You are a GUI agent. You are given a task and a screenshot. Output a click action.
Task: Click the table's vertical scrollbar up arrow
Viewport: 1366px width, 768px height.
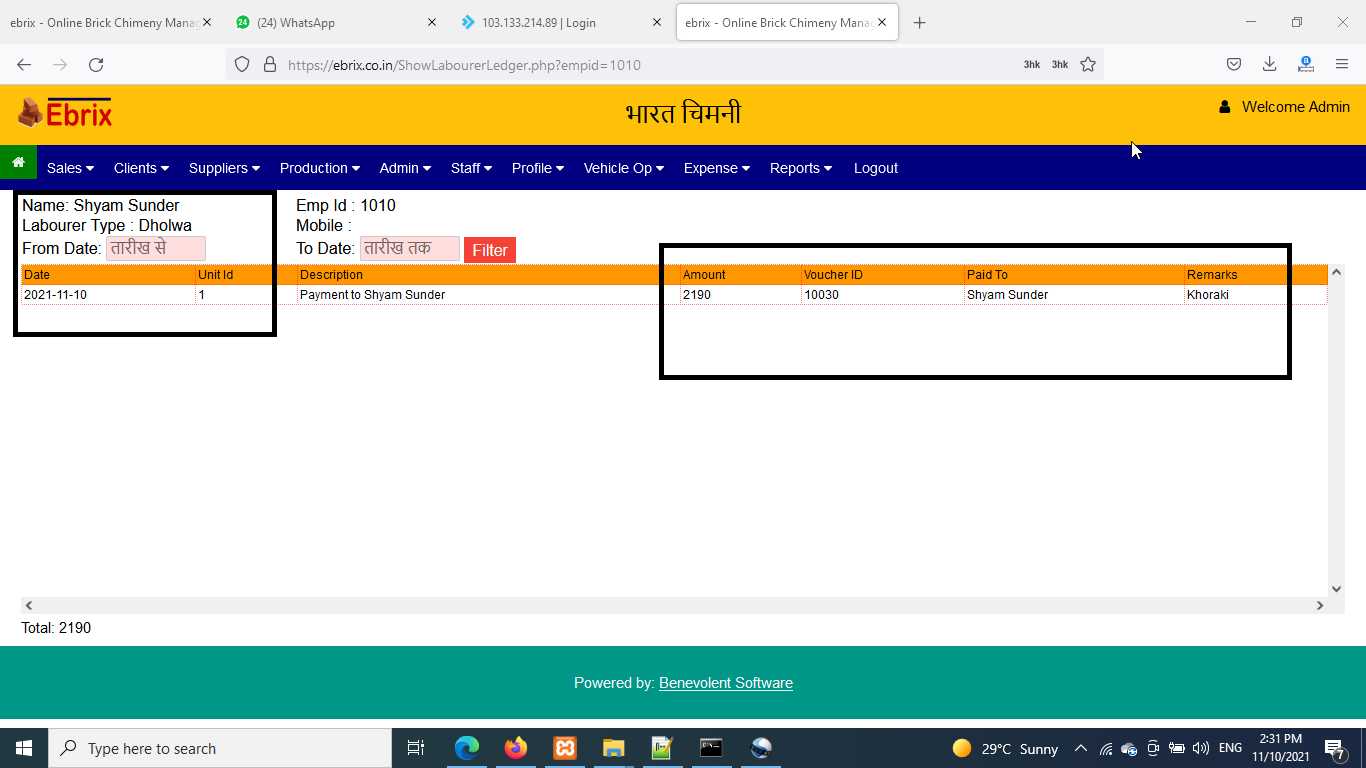(x=1337, y=272)
